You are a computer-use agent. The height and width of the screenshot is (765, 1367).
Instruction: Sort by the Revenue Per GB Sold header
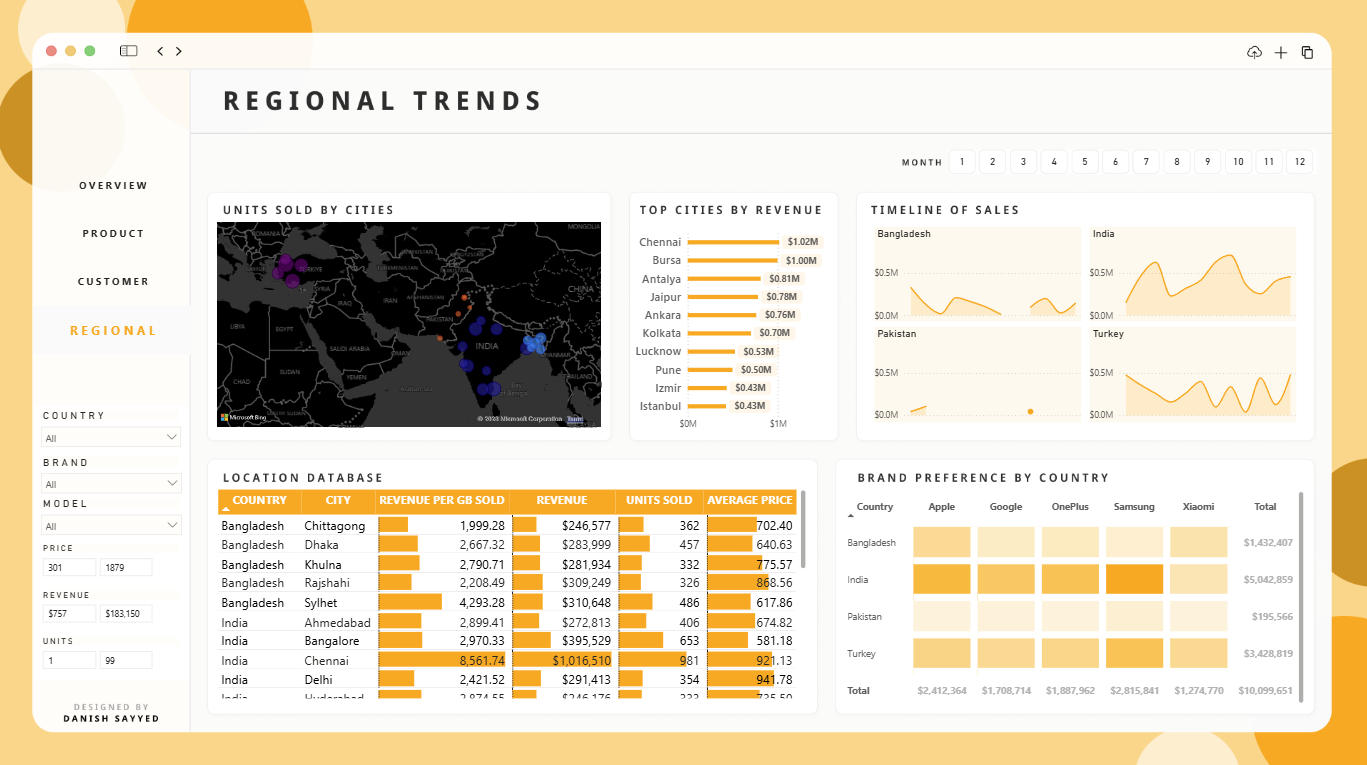click(x=442, y=501)
